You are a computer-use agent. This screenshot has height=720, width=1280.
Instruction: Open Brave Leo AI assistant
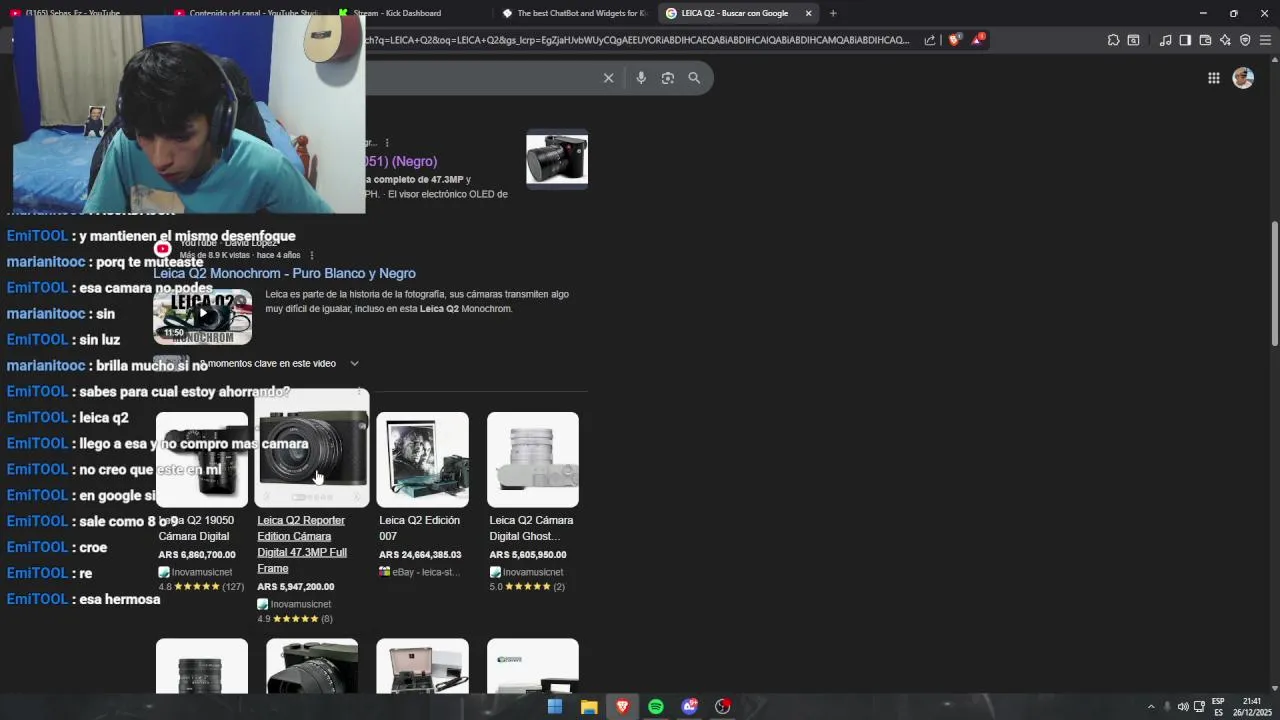coord(1225,40)
